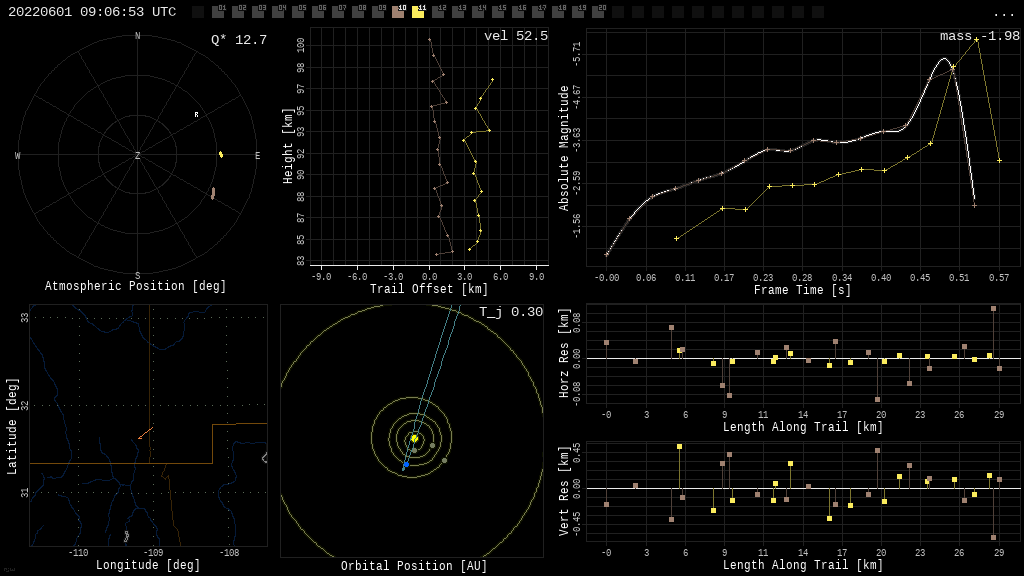Image resolution: width=1024 pixels, height=576 pixels.
Task: Click the orange meteor track on the map
Action: [146, 433]
